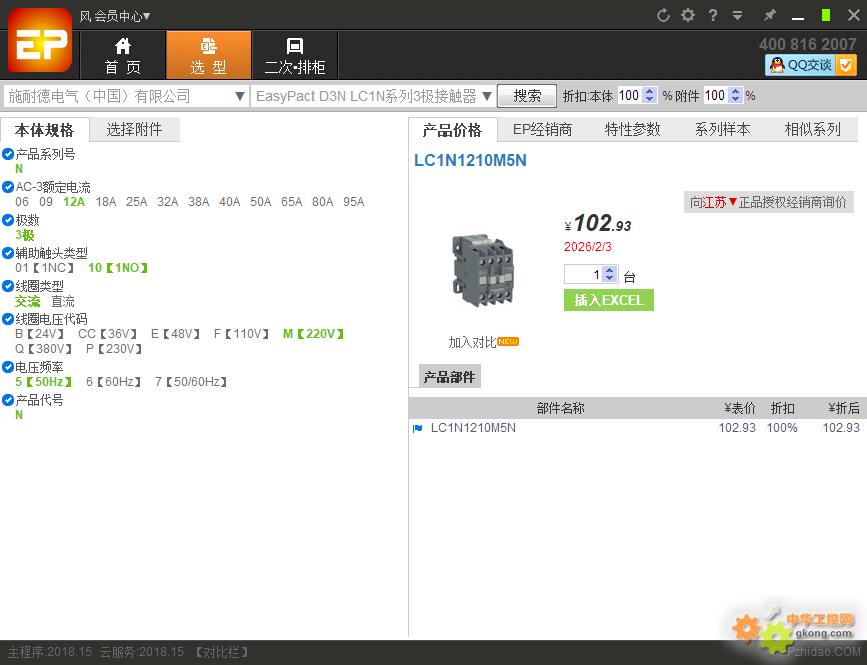Click the pin icon in the title bar
867x665 pixels.
(768, 15)
